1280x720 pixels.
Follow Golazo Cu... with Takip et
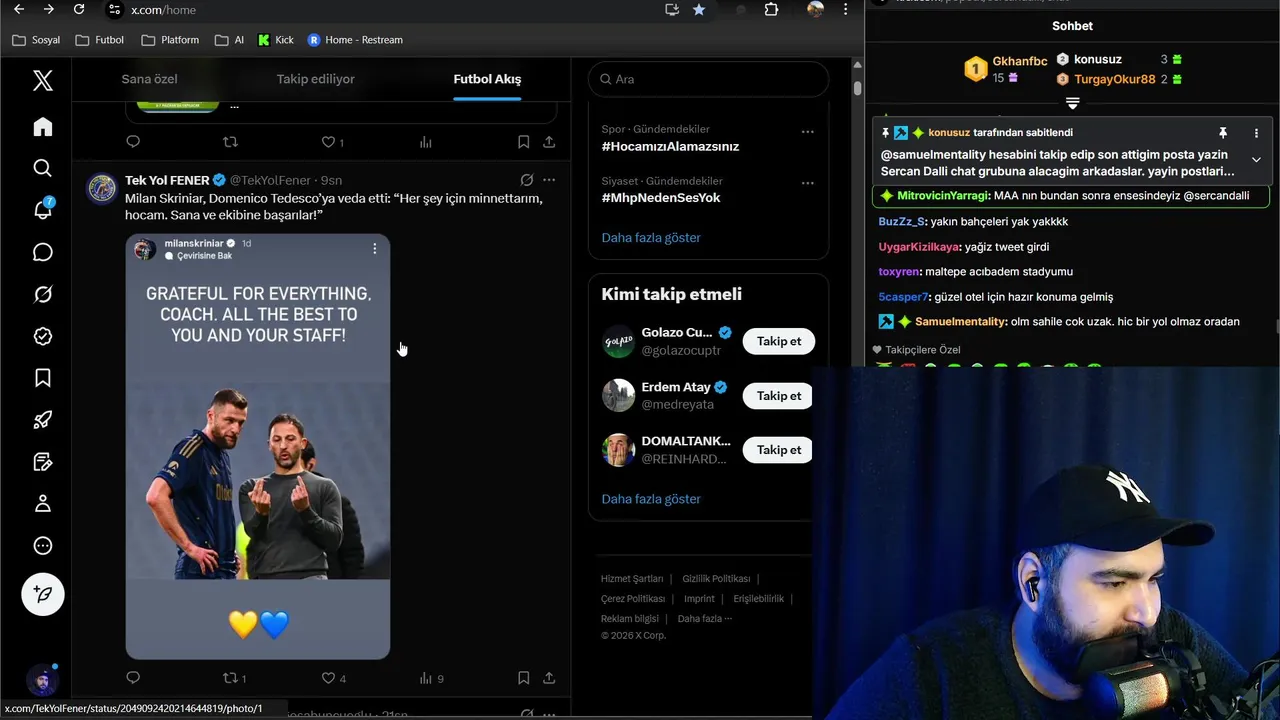click(x=779, y=341)
